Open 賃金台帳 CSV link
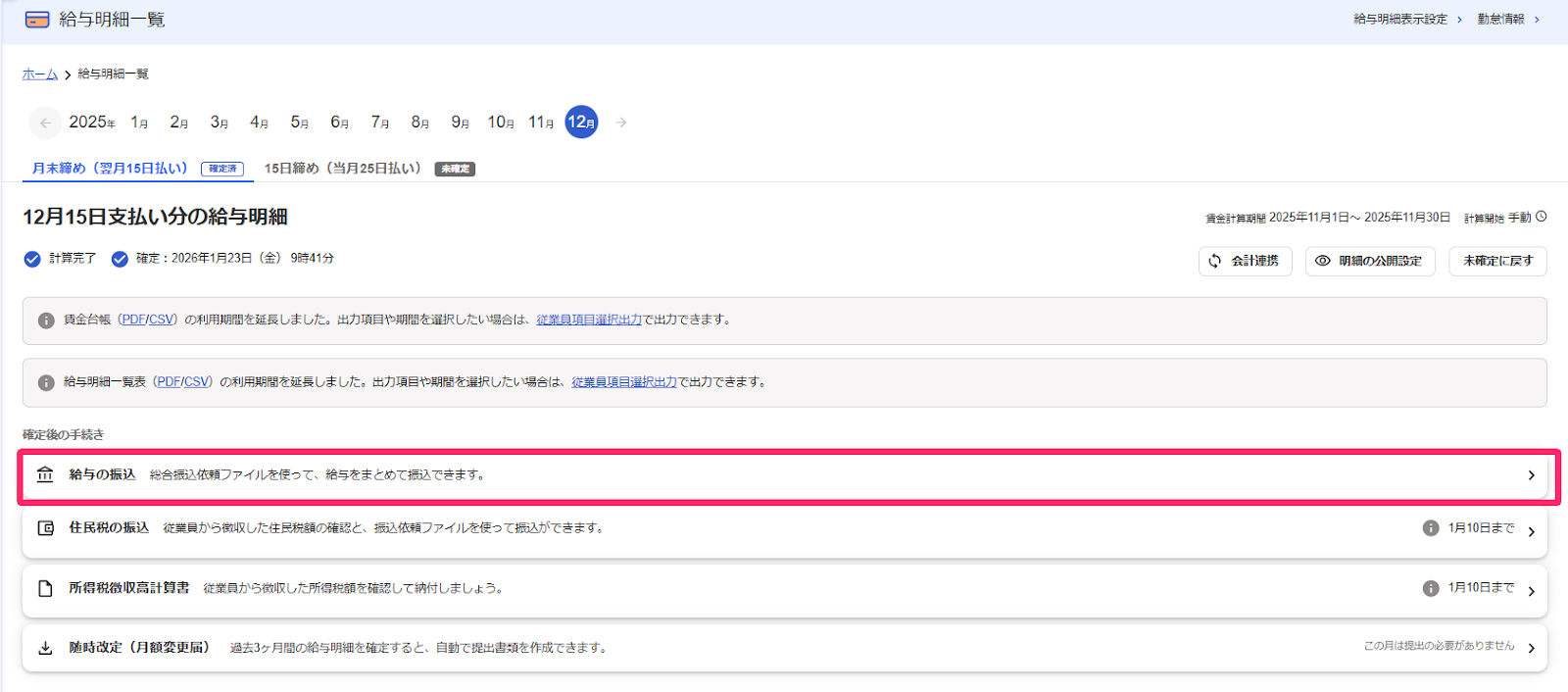This screenshot has width=1568, height=692. (161, 321)
